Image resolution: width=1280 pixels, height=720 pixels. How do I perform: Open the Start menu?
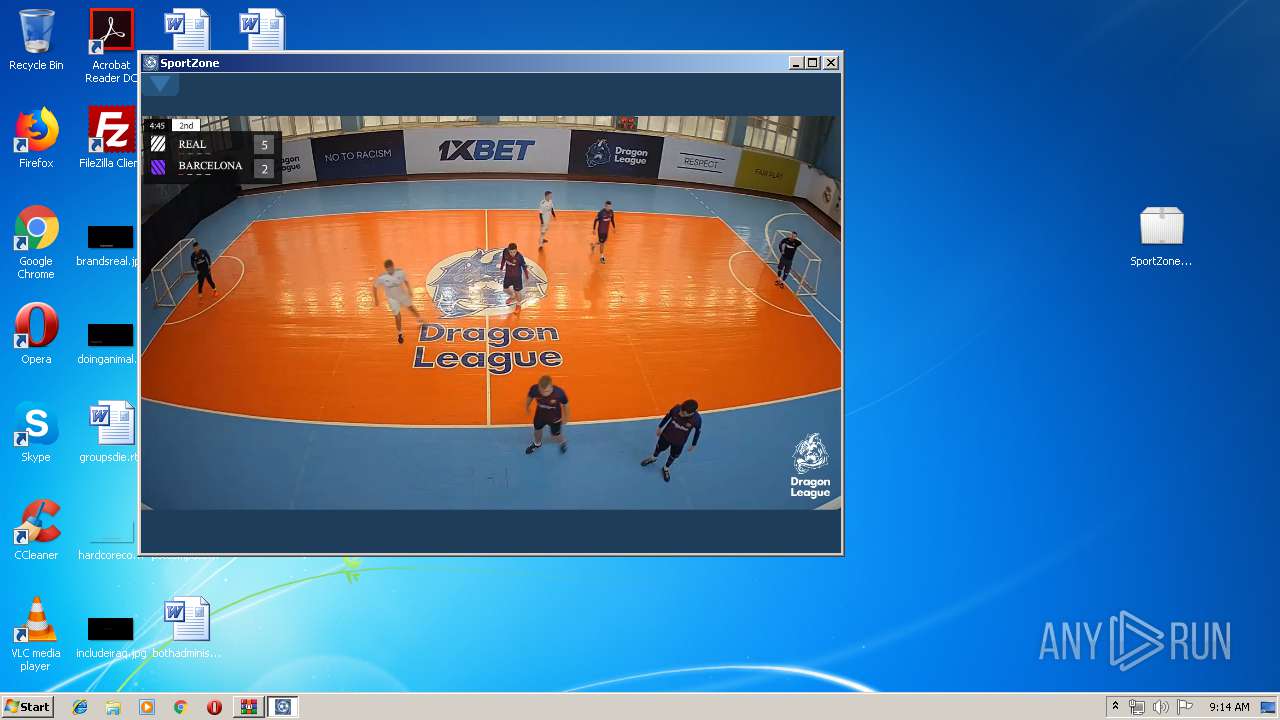coord(27,707)
